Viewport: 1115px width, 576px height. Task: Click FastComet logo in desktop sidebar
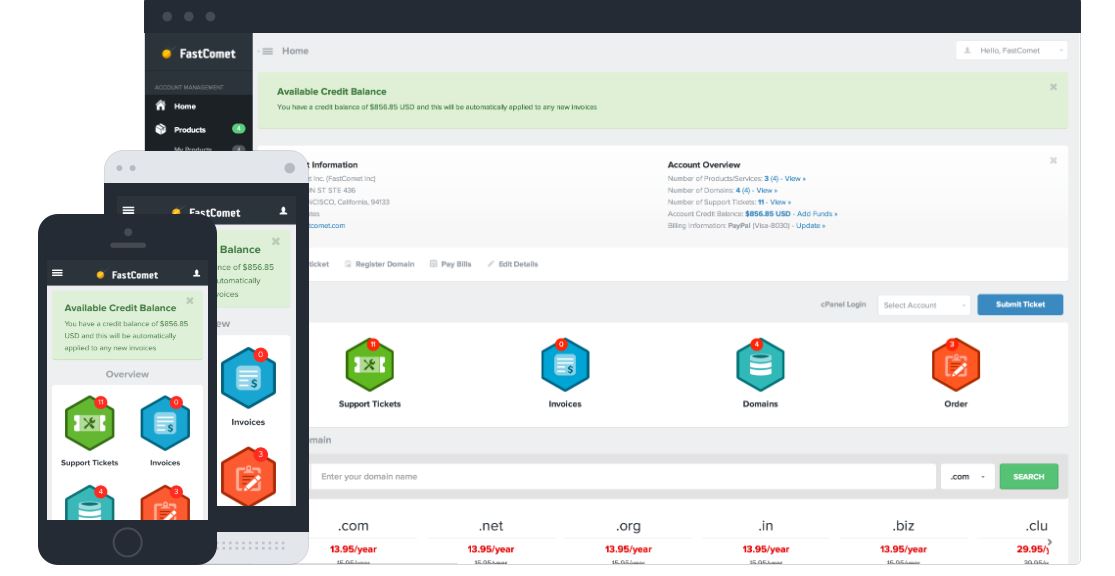[x=199, y=53]
